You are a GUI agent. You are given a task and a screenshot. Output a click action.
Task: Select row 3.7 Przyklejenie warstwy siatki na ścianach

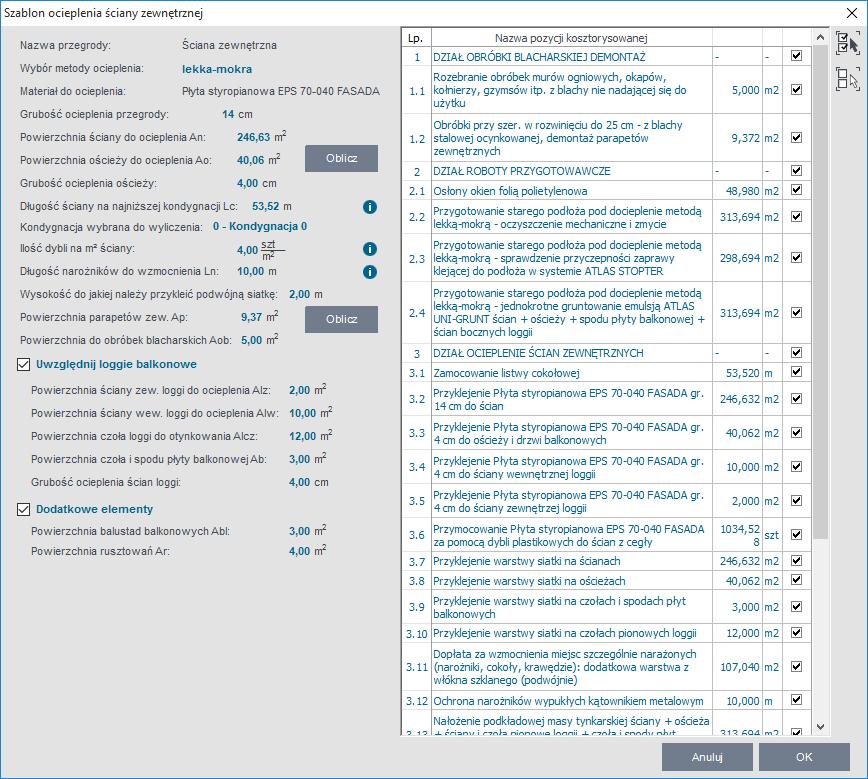click(x=606, y=561)
